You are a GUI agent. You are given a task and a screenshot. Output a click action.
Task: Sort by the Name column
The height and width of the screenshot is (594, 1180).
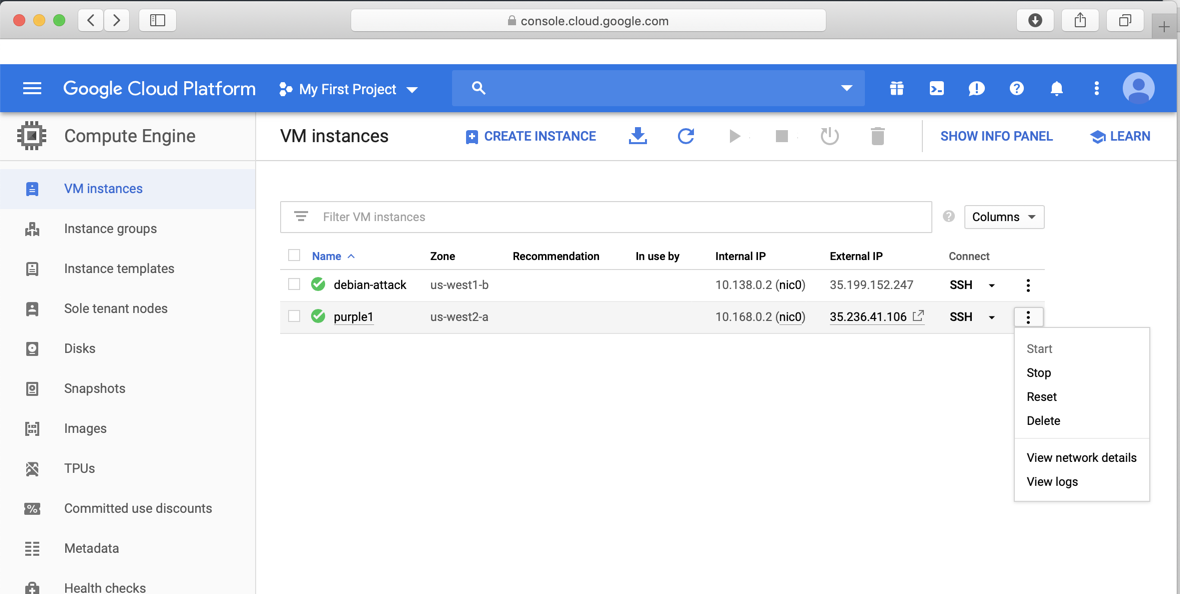tap(333, 256)
